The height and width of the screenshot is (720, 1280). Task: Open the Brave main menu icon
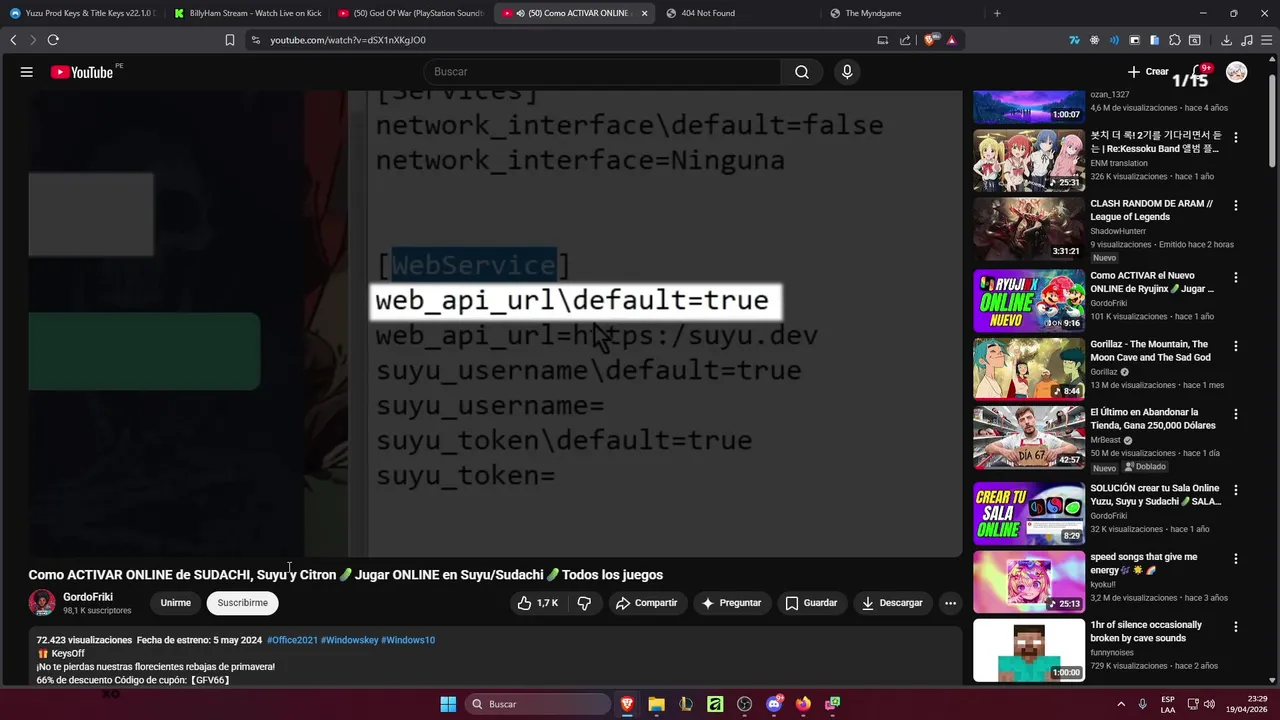[x=1266, y=40]
